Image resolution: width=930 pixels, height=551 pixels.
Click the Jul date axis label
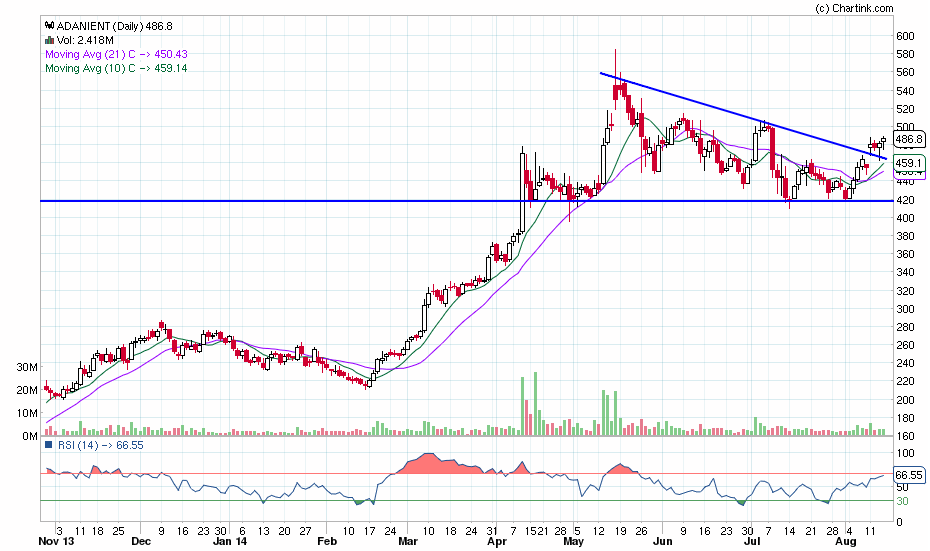752,541
